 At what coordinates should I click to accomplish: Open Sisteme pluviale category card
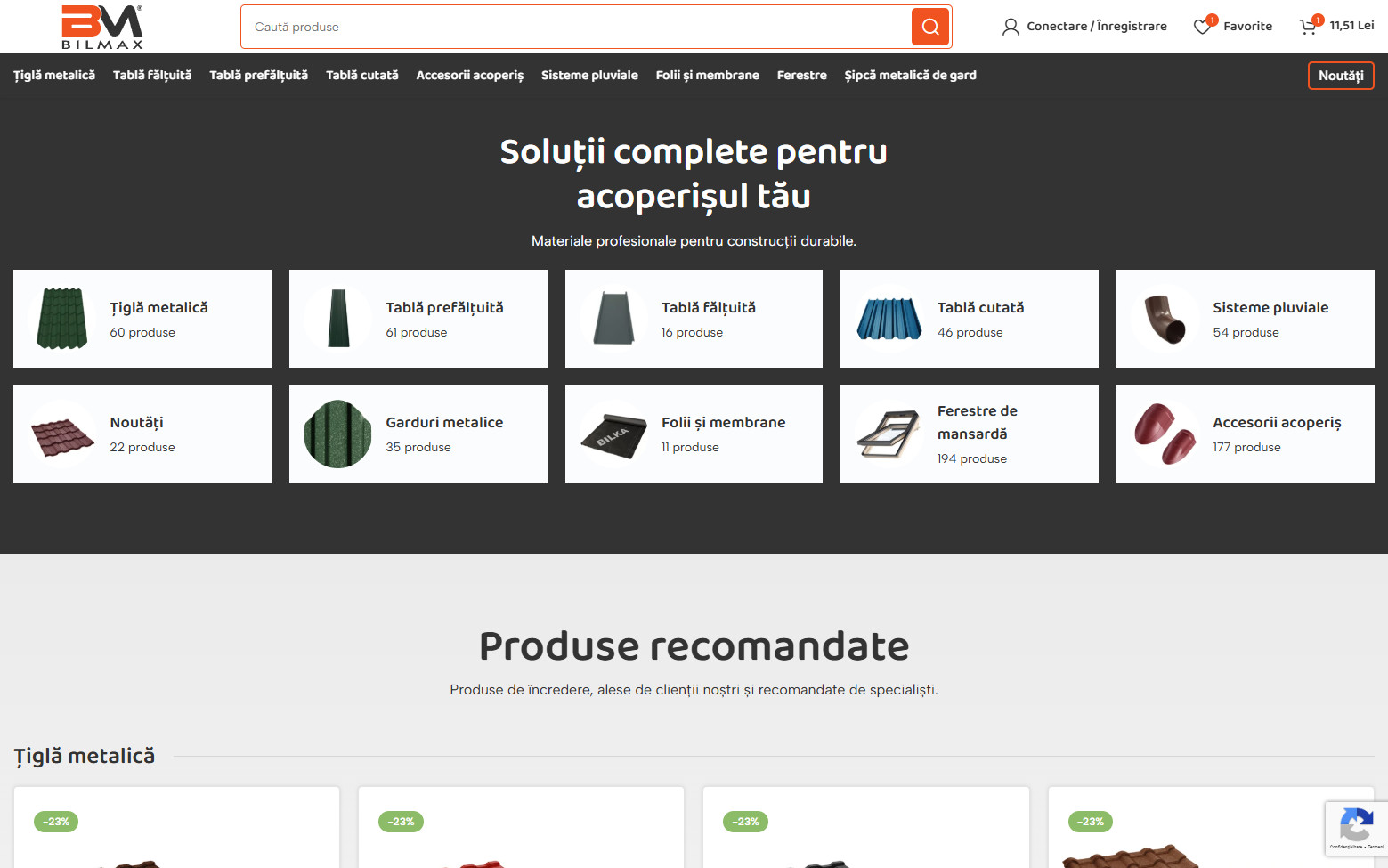pos(1245,319)
